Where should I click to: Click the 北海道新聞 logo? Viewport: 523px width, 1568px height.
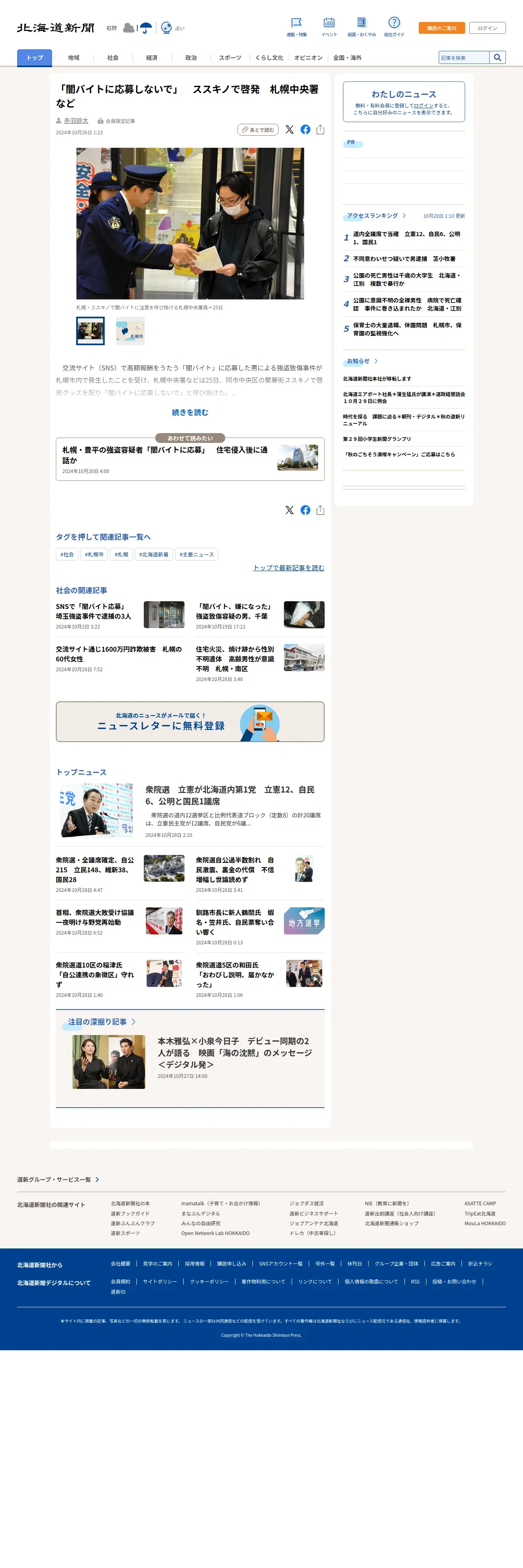coord(55,28)
